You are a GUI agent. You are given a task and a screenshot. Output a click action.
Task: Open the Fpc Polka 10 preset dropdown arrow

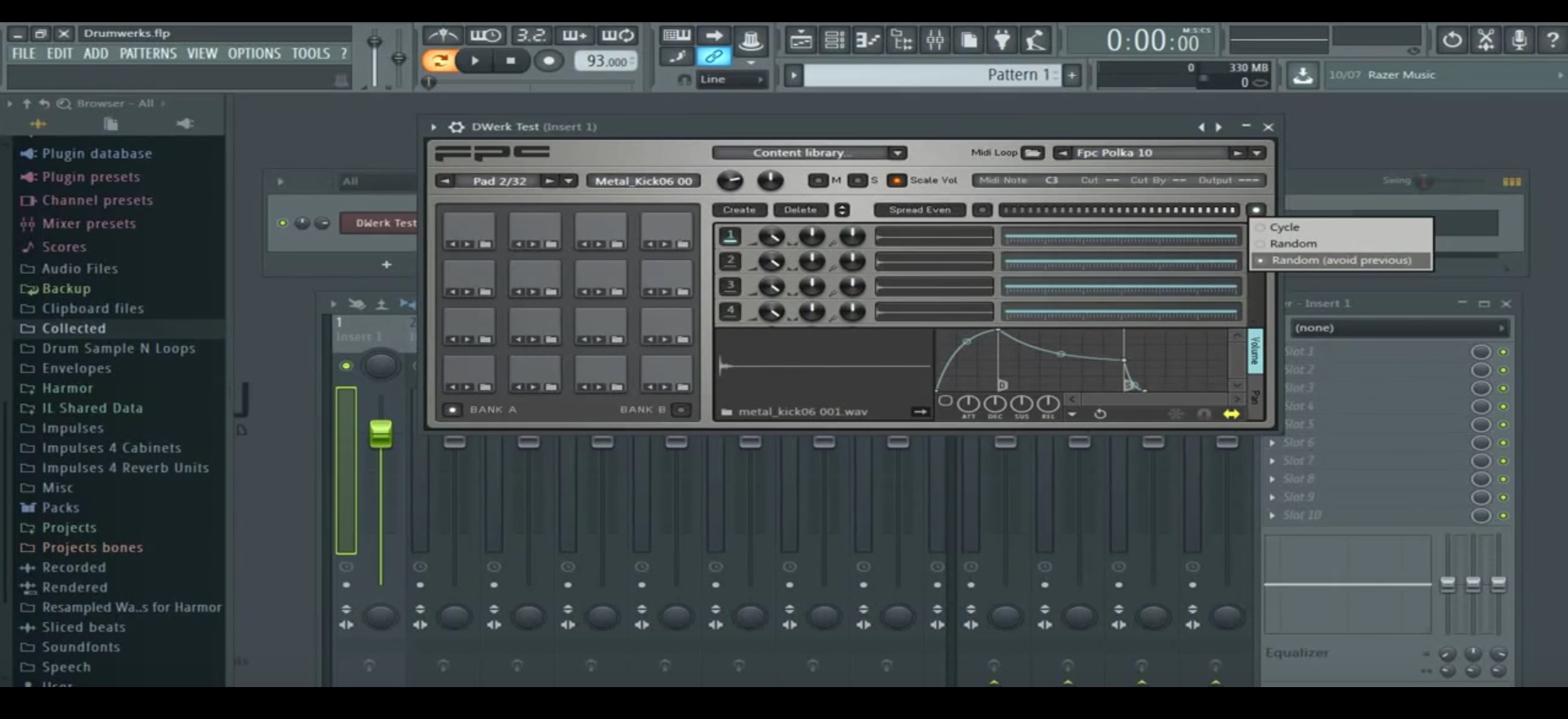[1257, 153]
